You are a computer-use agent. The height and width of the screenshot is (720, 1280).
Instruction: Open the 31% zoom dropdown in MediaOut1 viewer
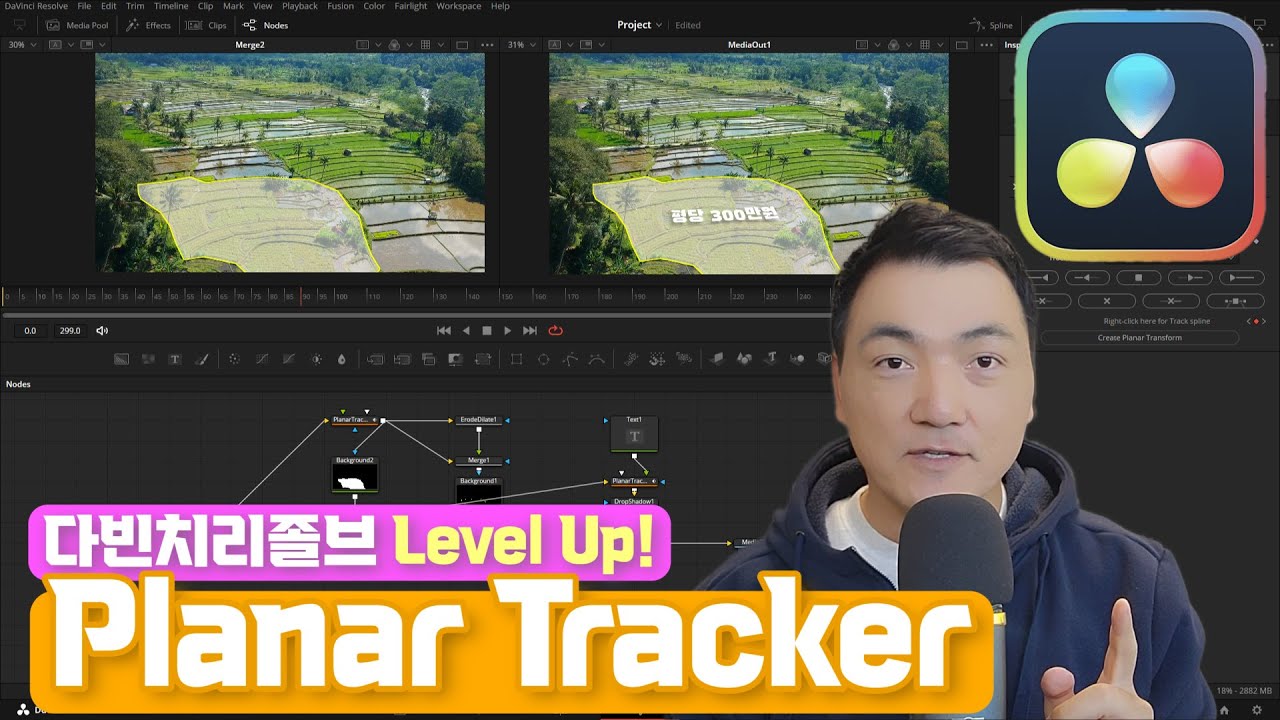coord(520,45)
